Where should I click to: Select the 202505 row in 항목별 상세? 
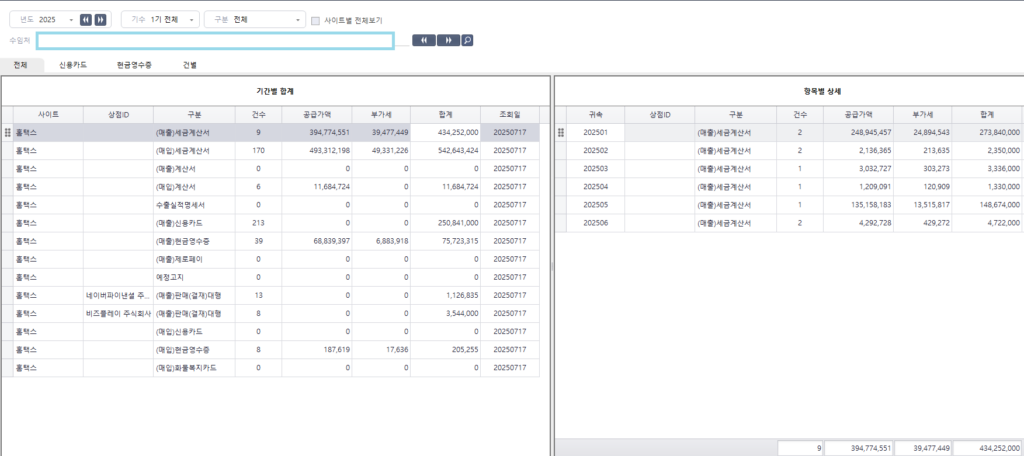click(x=596, y=204)
